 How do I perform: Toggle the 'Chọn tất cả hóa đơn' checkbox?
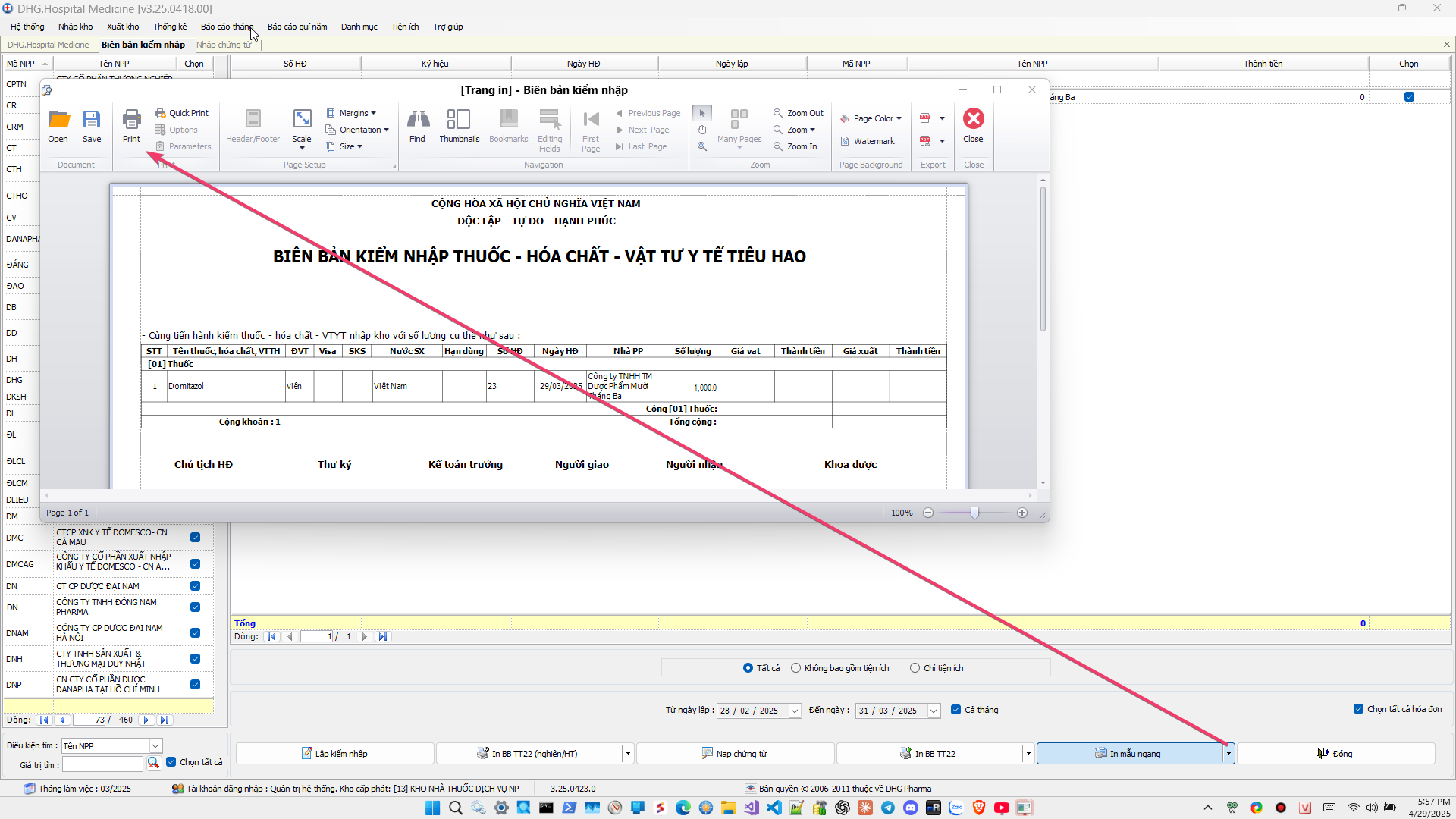click(1358, 709)
